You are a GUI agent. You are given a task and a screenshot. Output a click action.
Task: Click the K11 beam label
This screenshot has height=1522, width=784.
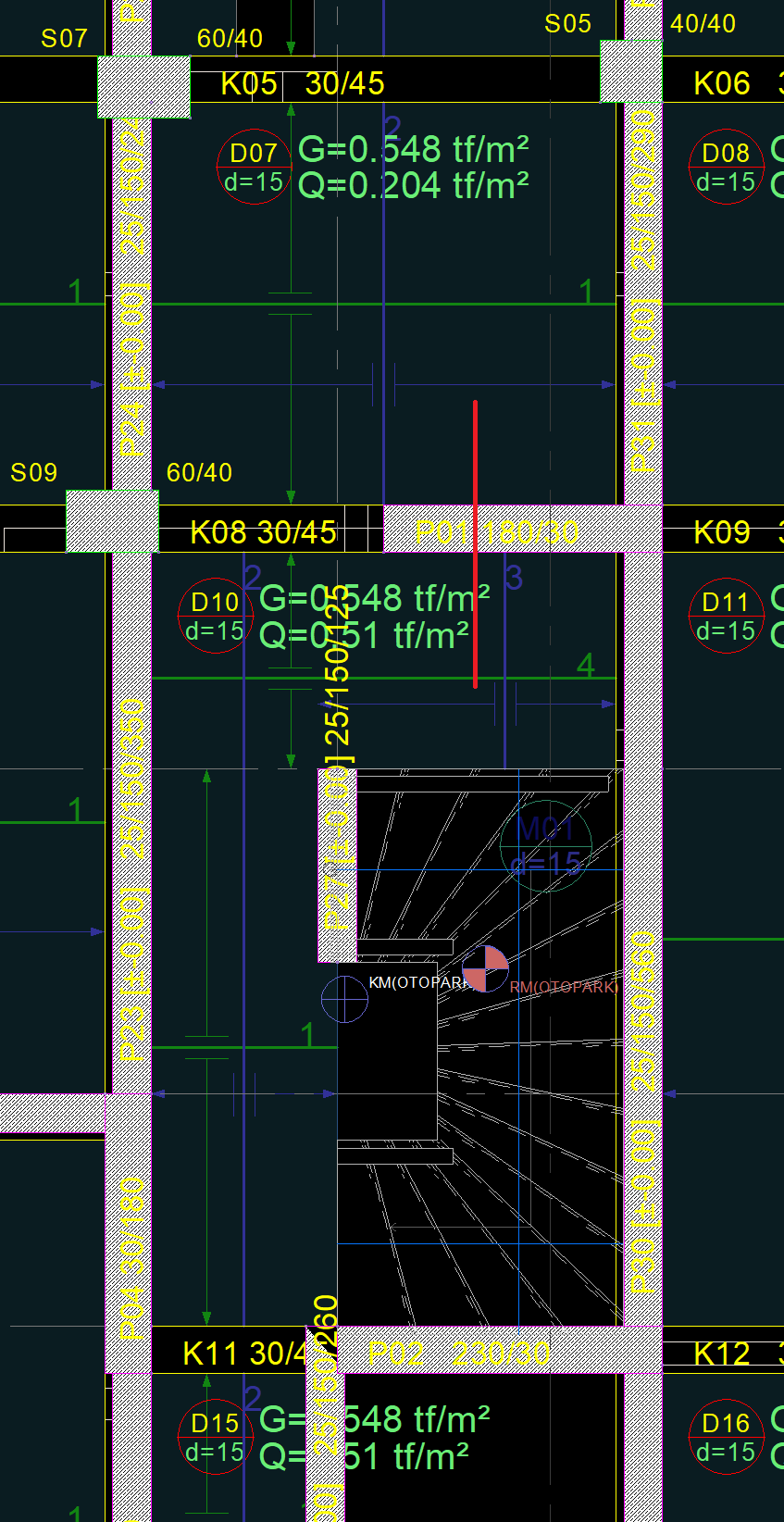(243, 1354)
